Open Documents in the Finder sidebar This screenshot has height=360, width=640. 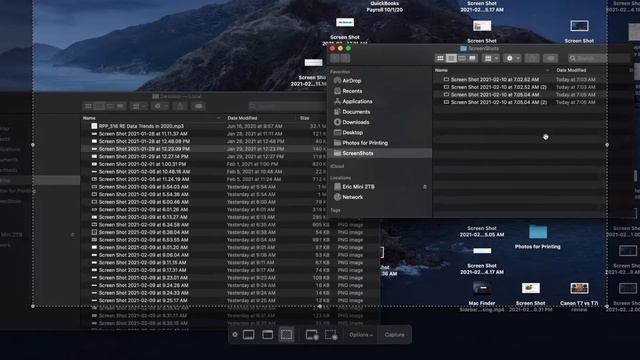coord(356,112)
